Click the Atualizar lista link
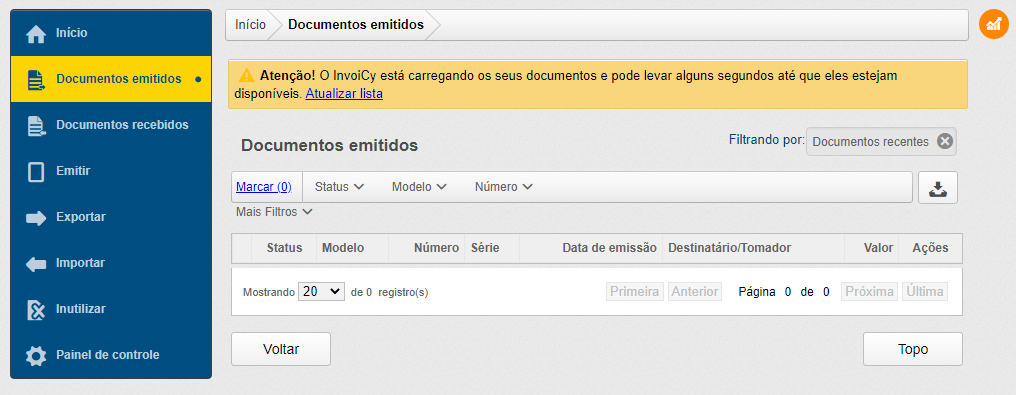 coord(344,93)
